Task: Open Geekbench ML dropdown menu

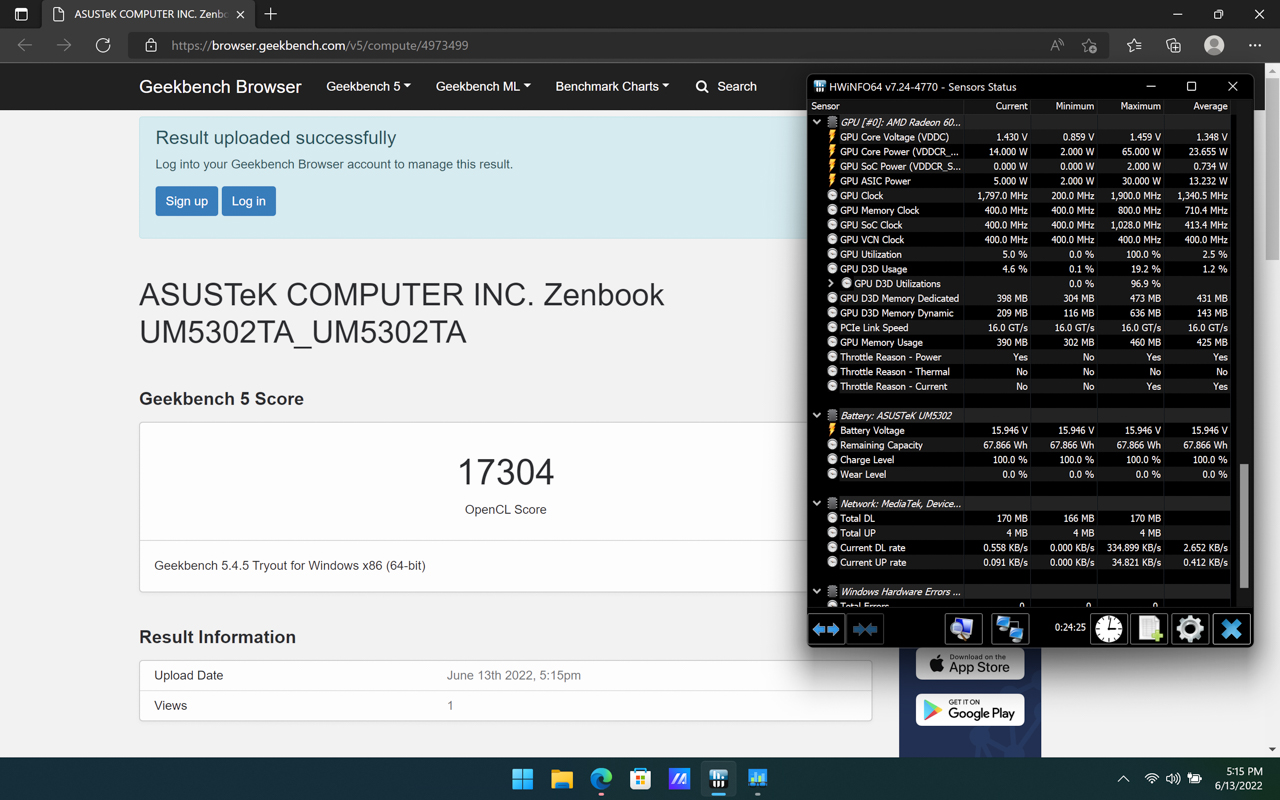Action: (x=483, y=86)
